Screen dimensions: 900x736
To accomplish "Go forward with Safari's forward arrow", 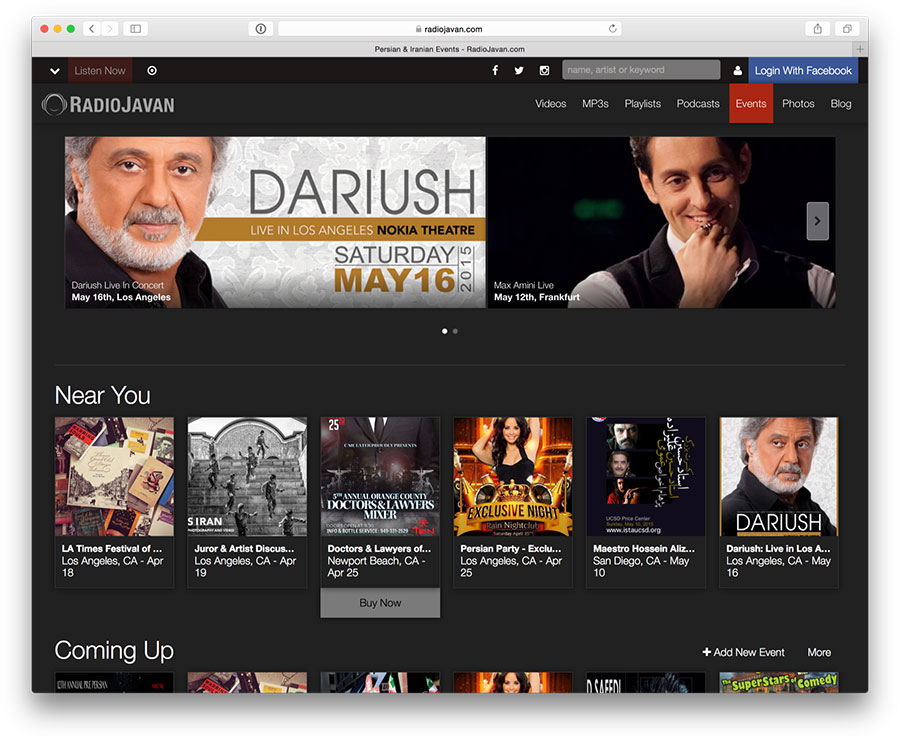I will [x=110, y=29].
